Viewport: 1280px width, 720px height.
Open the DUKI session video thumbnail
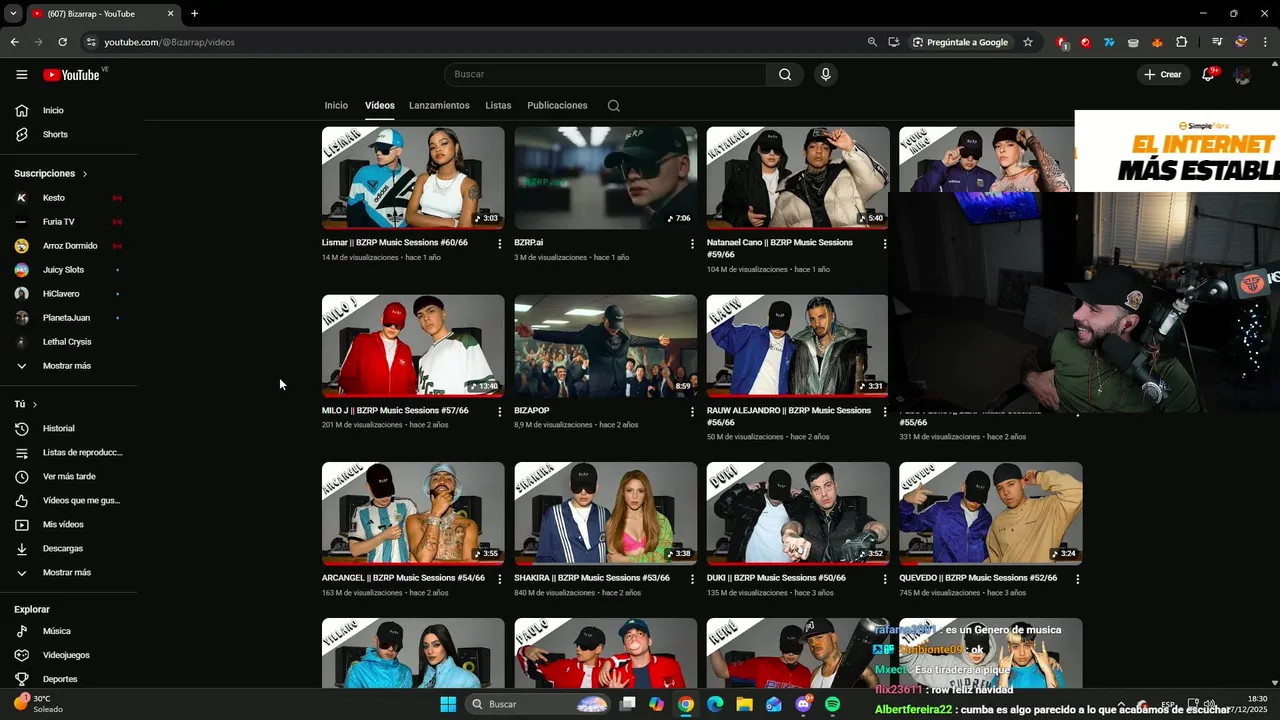click(x=798, y=514)
